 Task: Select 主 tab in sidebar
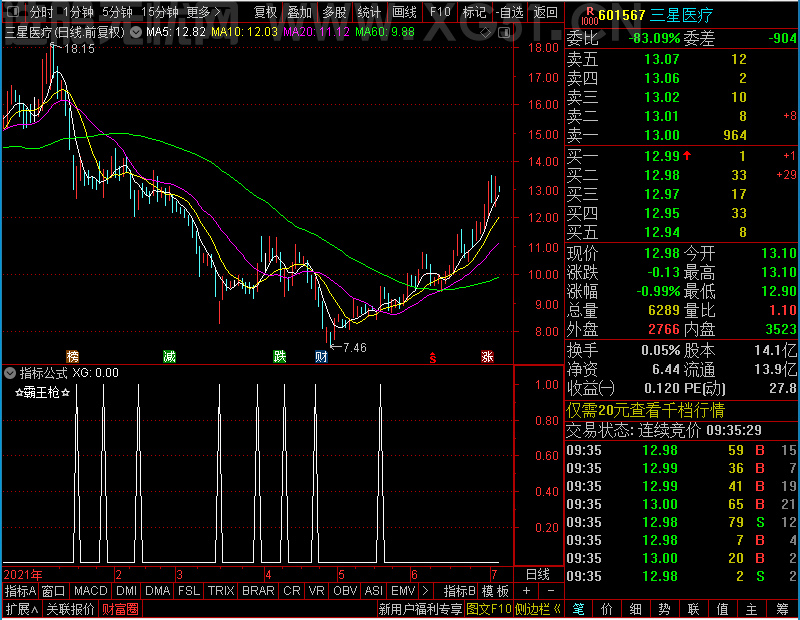pos(752,609)
